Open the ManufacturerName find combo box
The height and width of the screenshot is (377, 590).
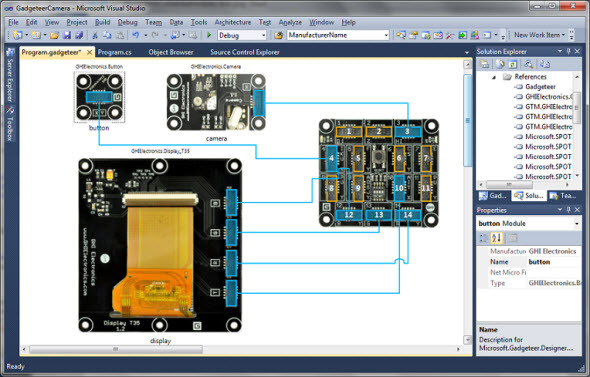click(x=338, y=35)
